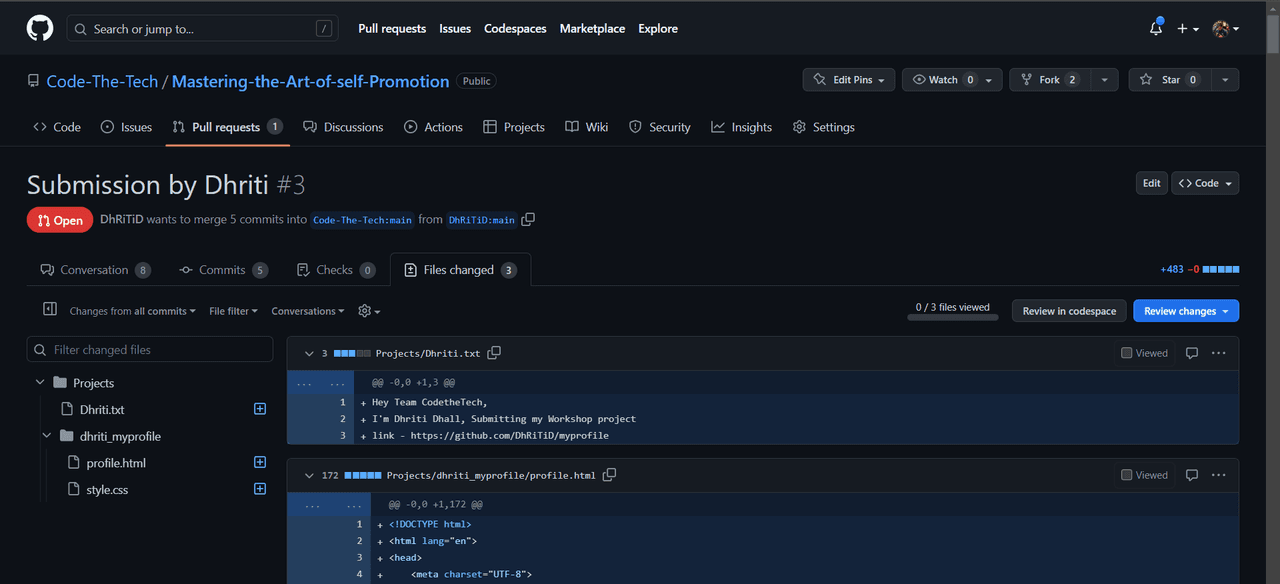The image size is (1280, 584).
Task: Open comment icon on Dhriti.txt file
Action: [x=1191, y=353]
